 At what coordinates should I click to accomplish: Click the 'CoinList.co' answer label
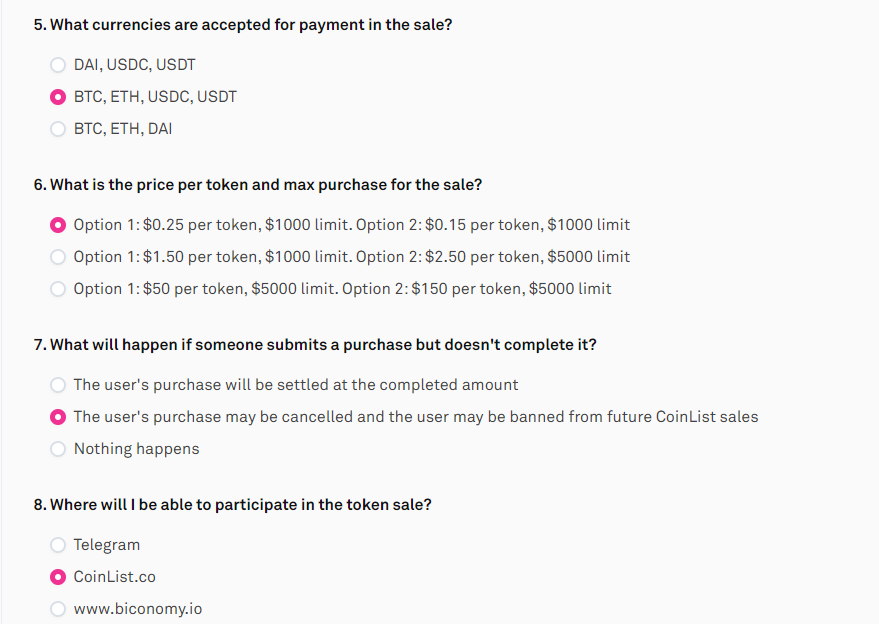coord(114,577)
